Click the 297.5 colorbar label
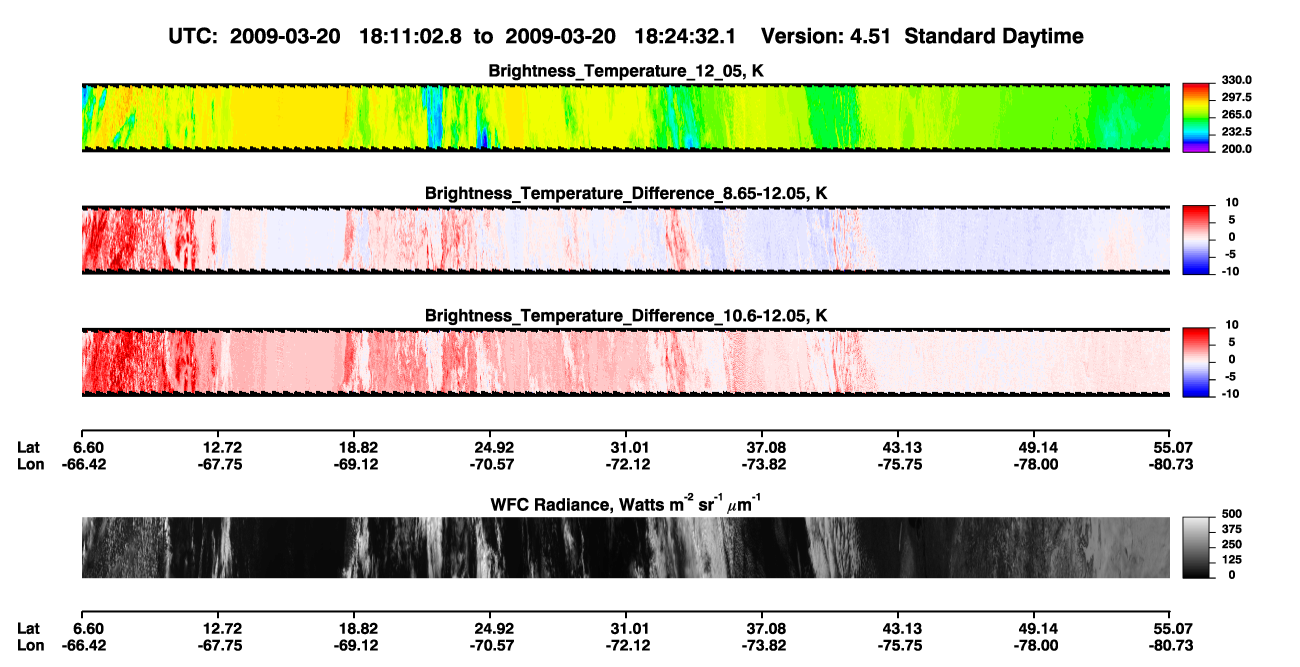 pyautogui.click(x=1236, y=97)
